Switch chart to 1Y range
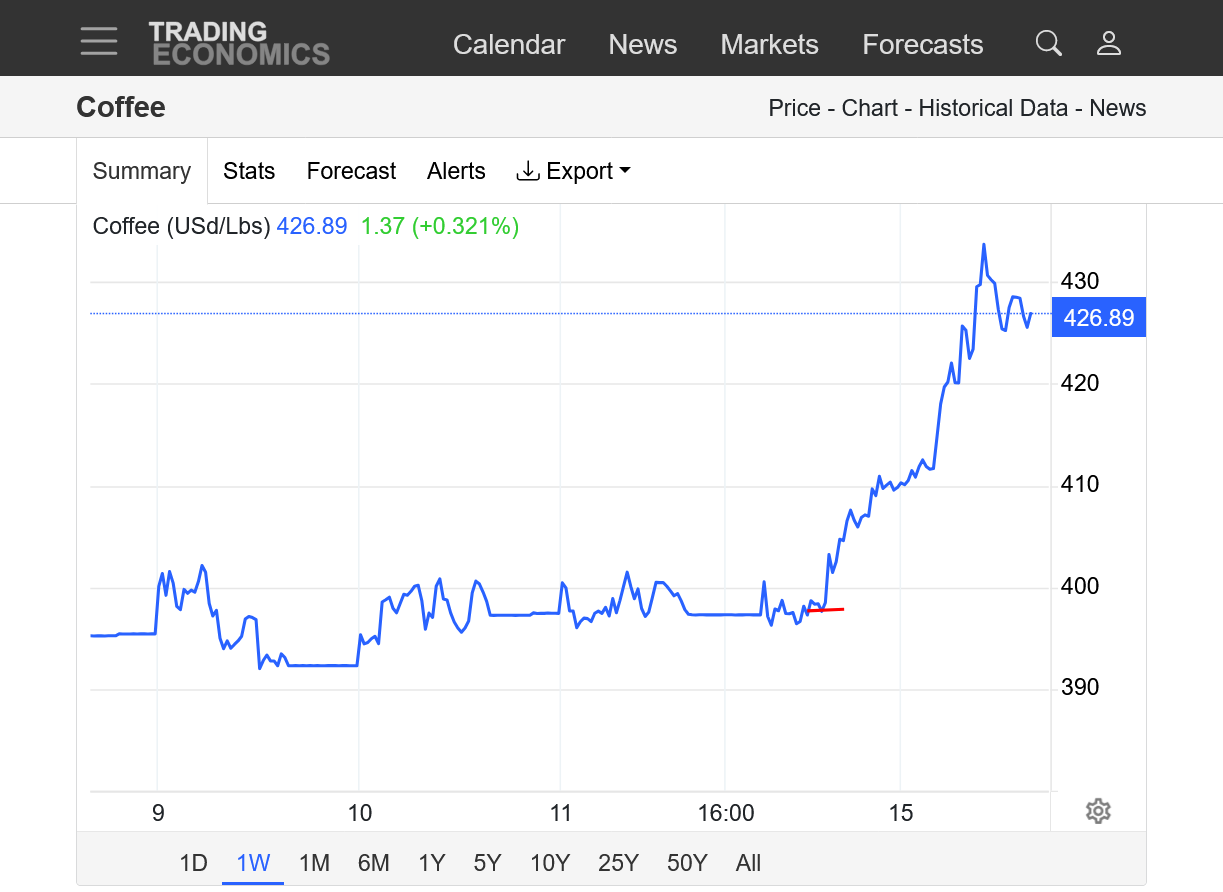 (x=431, y=863)
